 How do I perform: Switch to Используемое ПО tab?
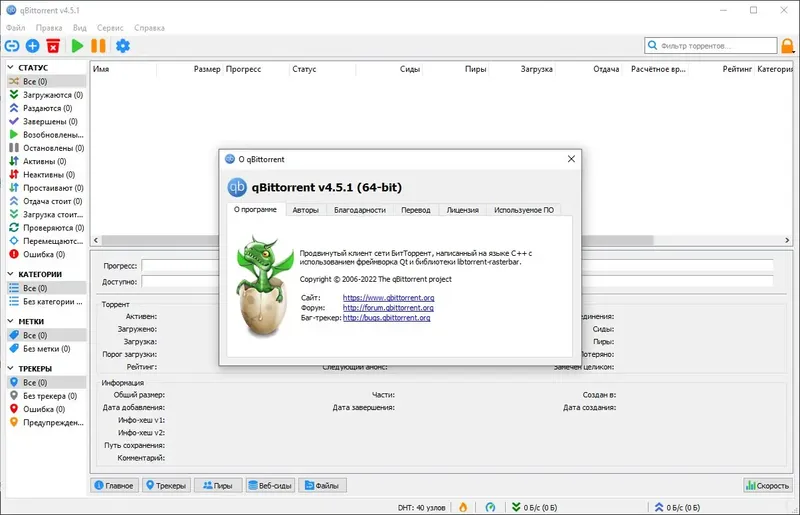524,210
